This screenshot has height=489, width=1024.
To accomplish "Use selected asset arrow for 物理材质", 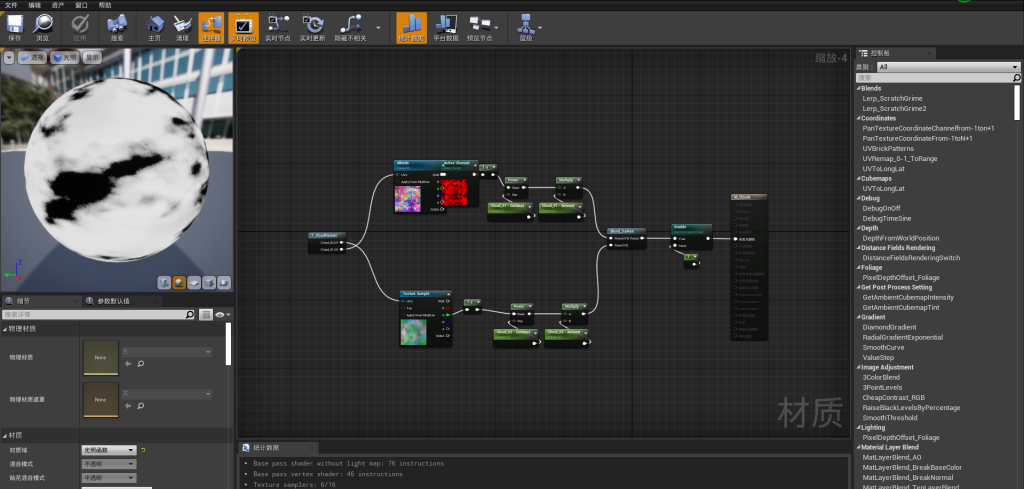I will [128, 364].
